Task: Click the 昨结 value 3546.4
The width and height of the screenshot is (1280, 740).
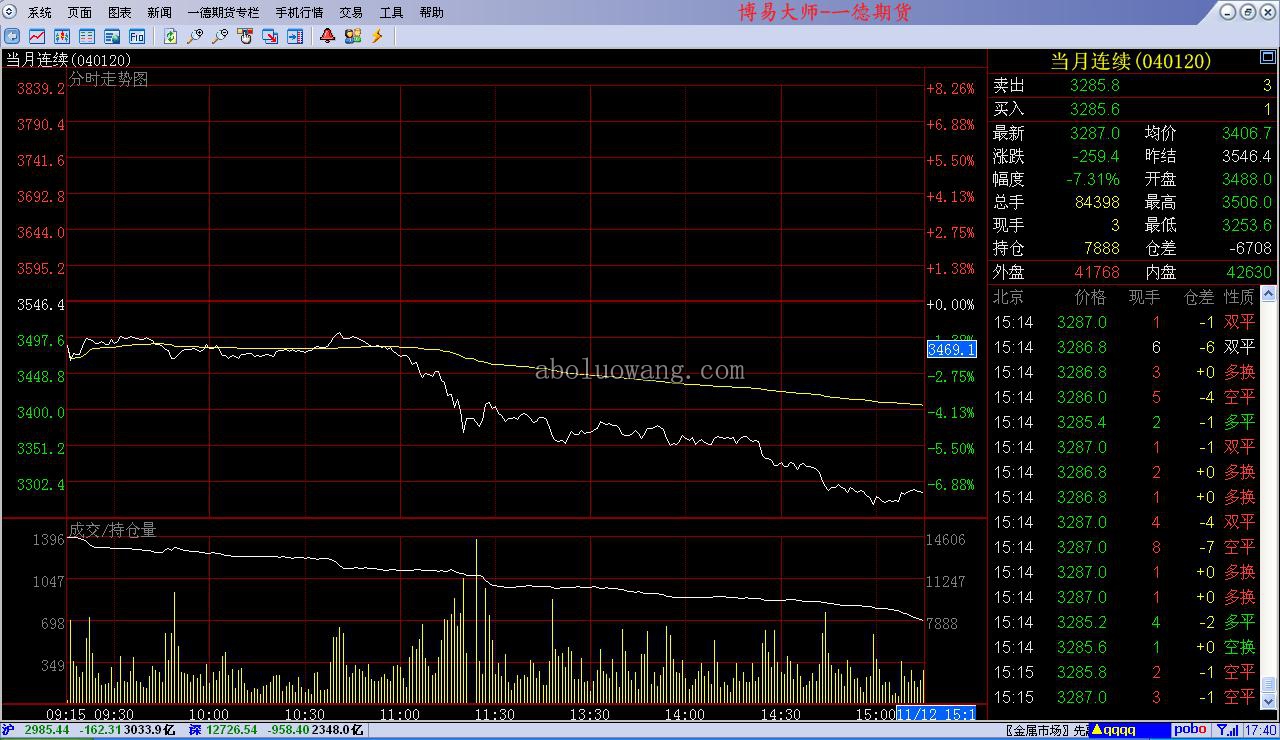Action: point(1246,156)
